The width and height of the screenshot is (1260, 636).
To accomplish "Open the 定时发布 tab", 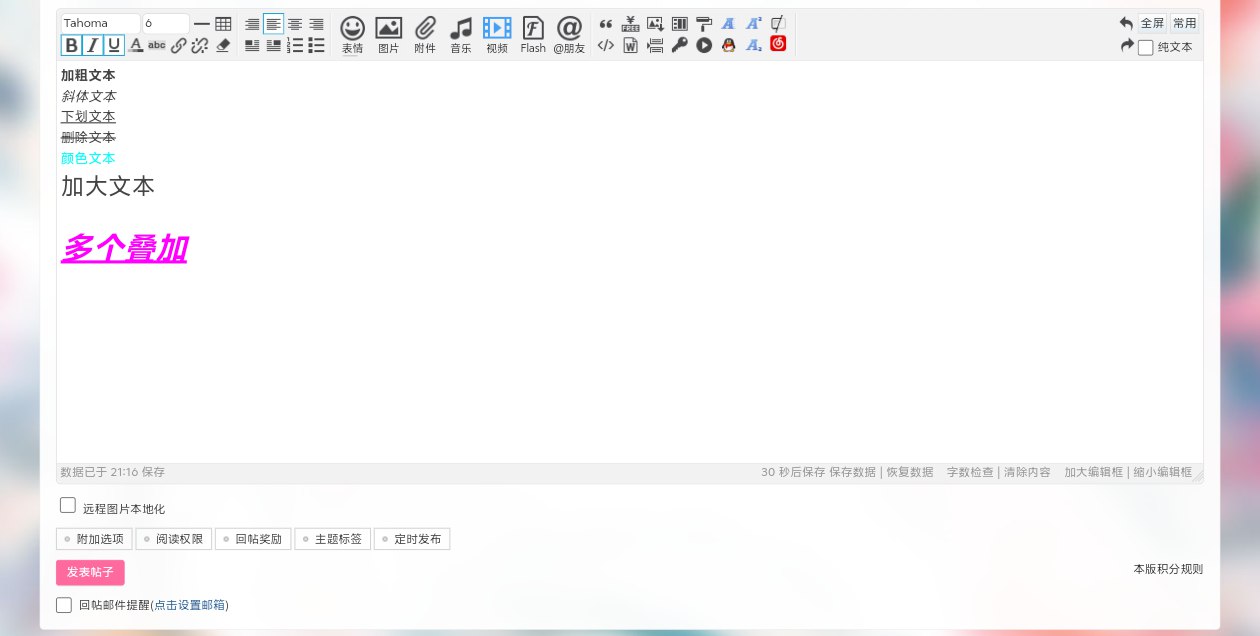I will 412,539.
